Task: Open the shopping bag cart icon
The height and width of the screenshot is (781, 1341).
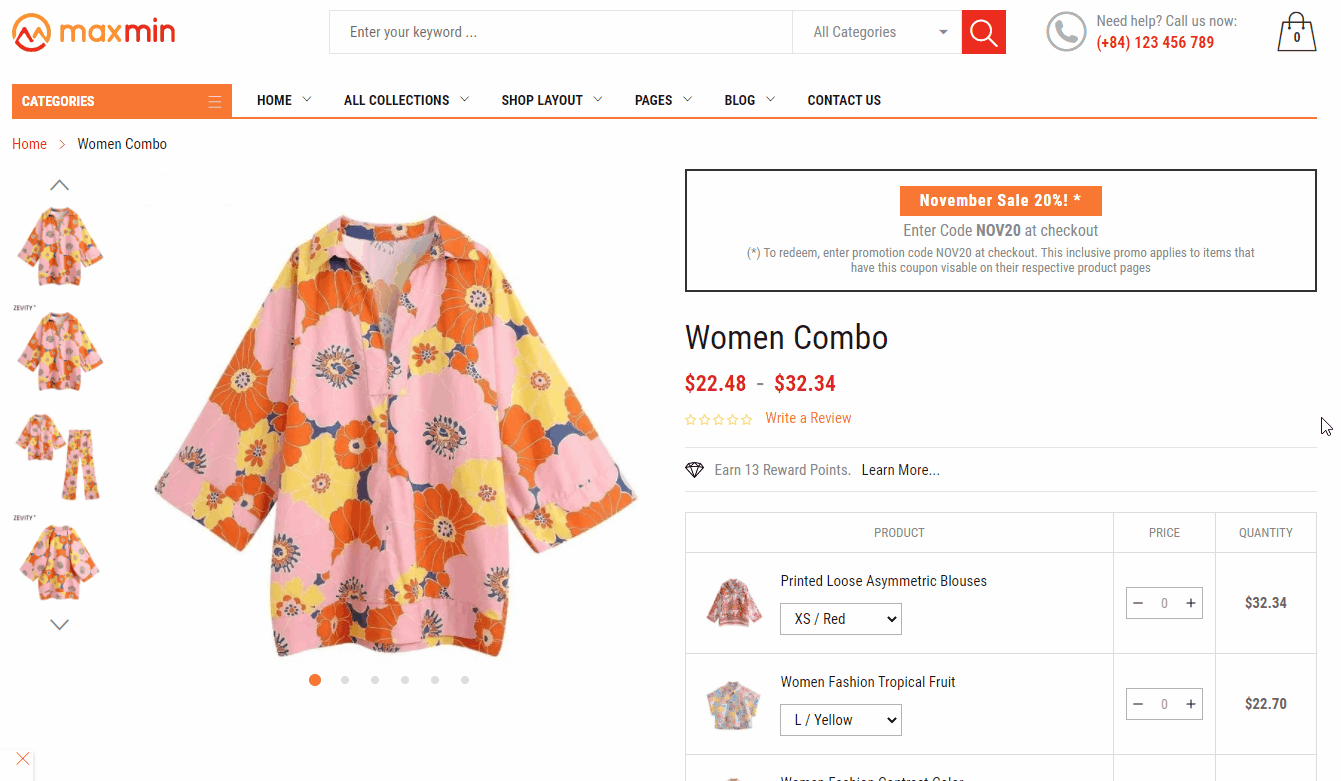Action: (x=1296, y=33)
